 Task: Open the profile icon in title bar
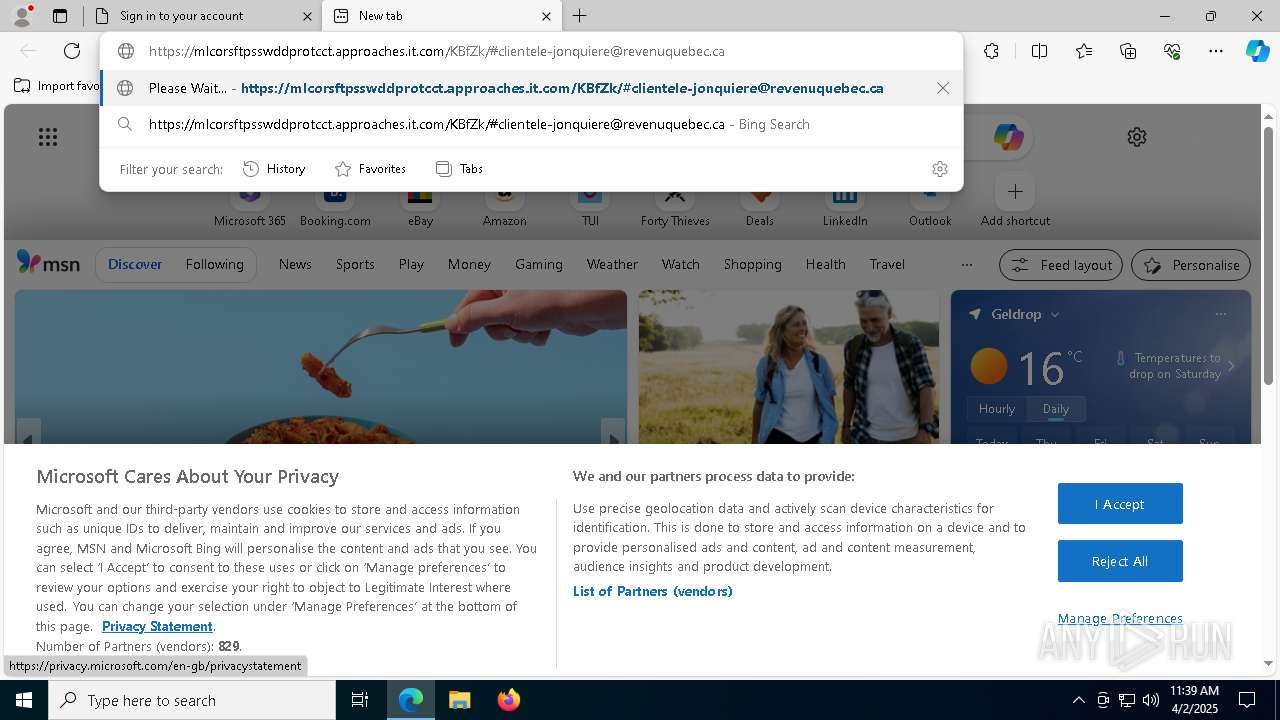coord(21,16)
